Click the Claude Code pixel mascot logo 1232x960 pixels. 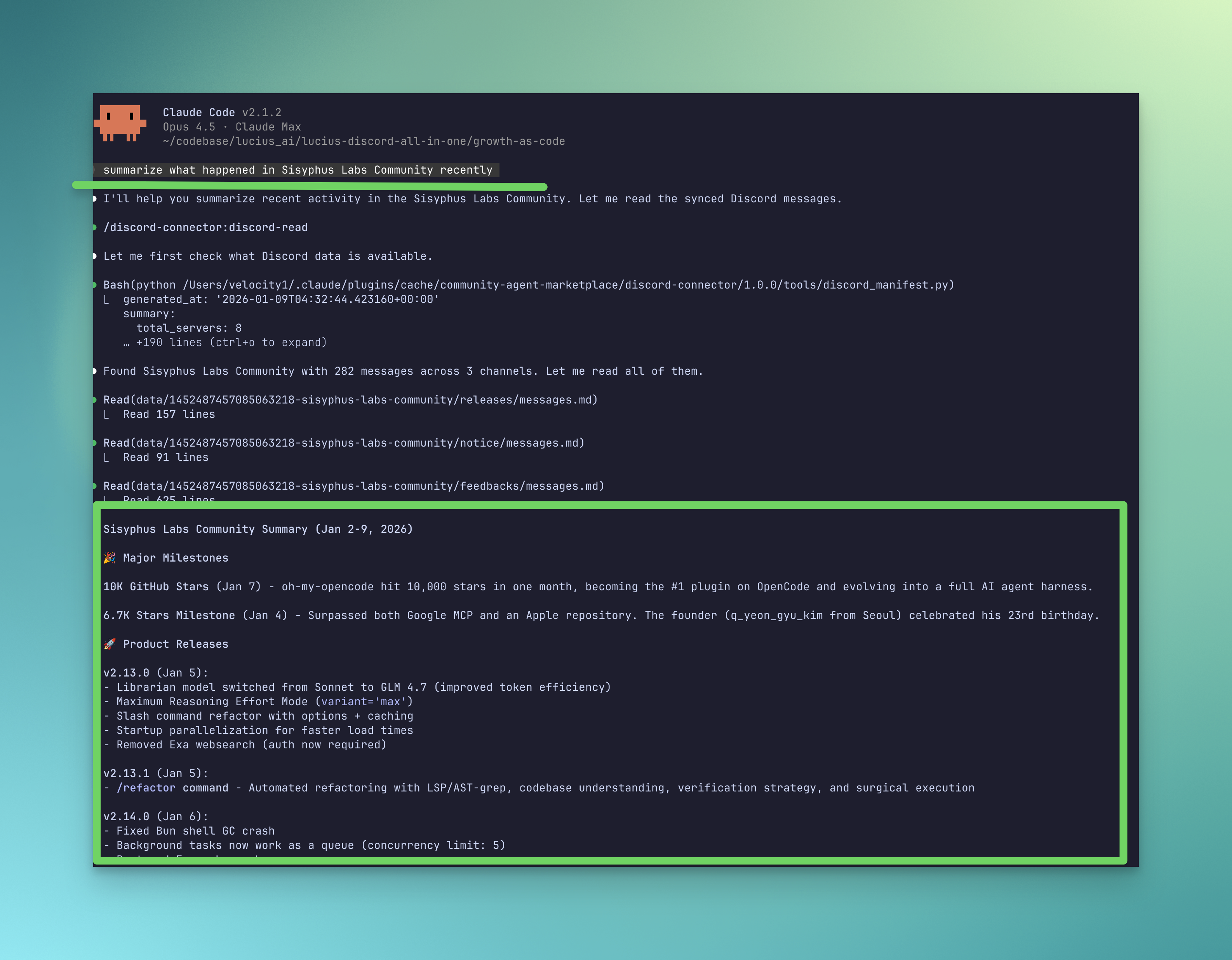[x=120, y=123]
